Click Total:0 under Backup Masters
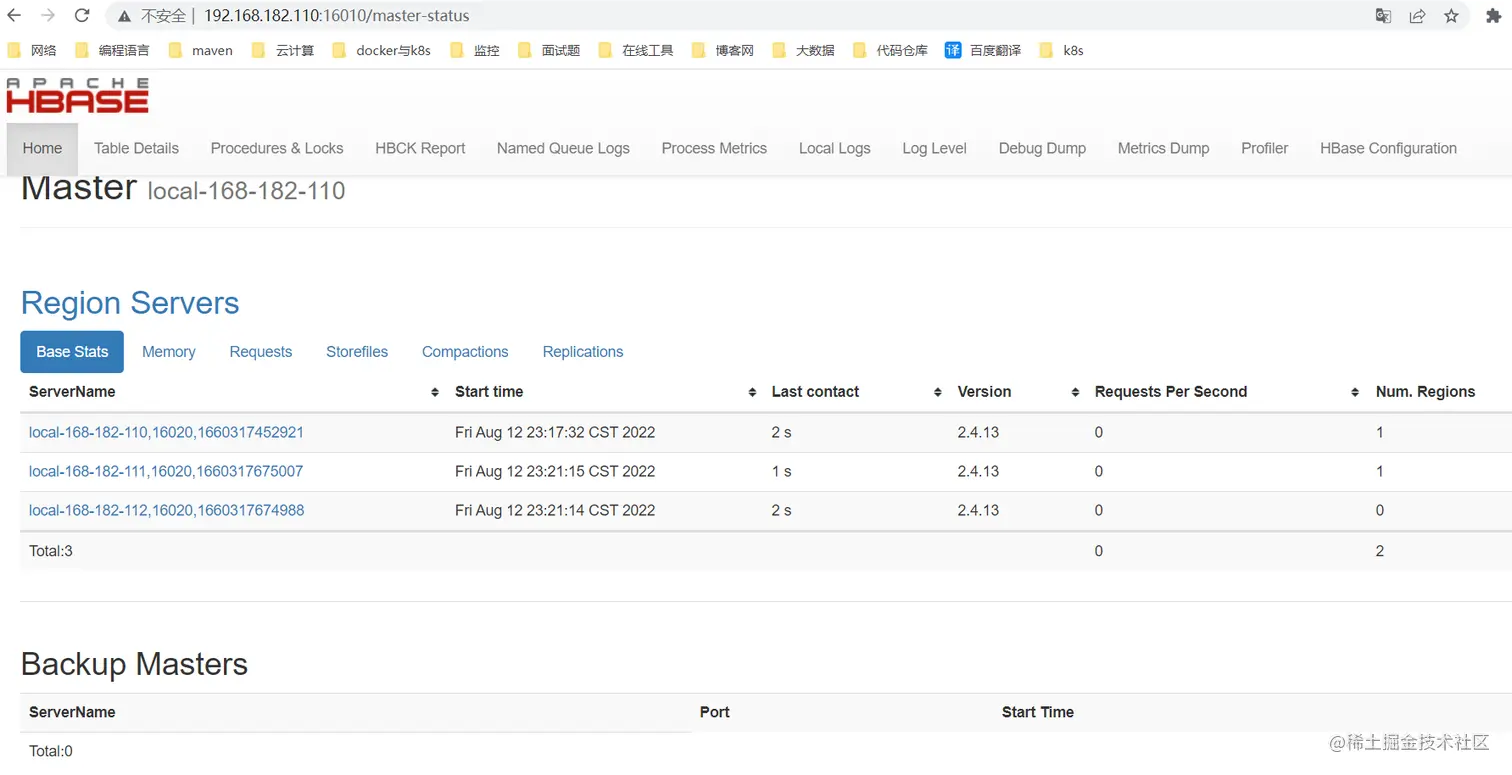The width and height of the screenshot is (1512, 775). pyautogui.click(x=51, y=751)
